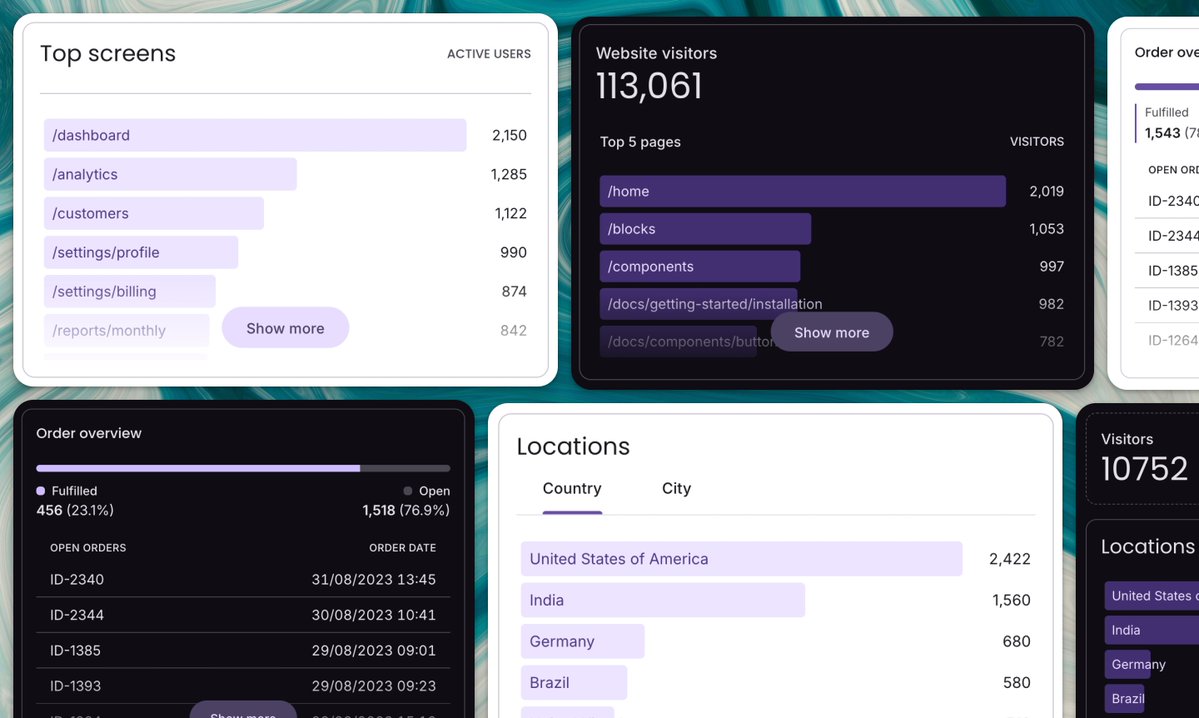Click the OPEN ORDERS column header in dark card
Screen dimensions: 1199x718
[x=88, y=548]
